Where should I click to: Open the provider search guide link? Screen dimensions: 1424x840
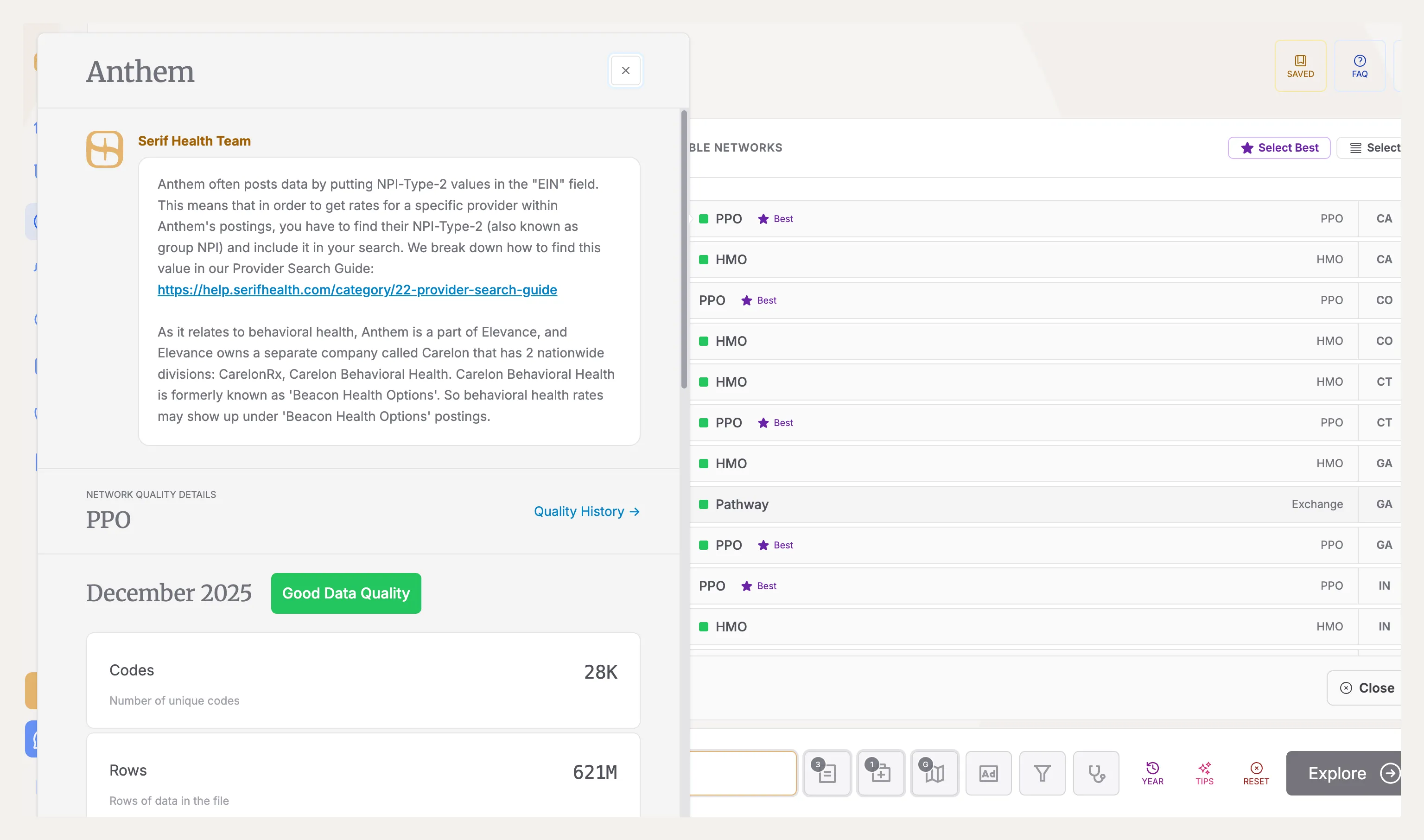click(357, 290)
